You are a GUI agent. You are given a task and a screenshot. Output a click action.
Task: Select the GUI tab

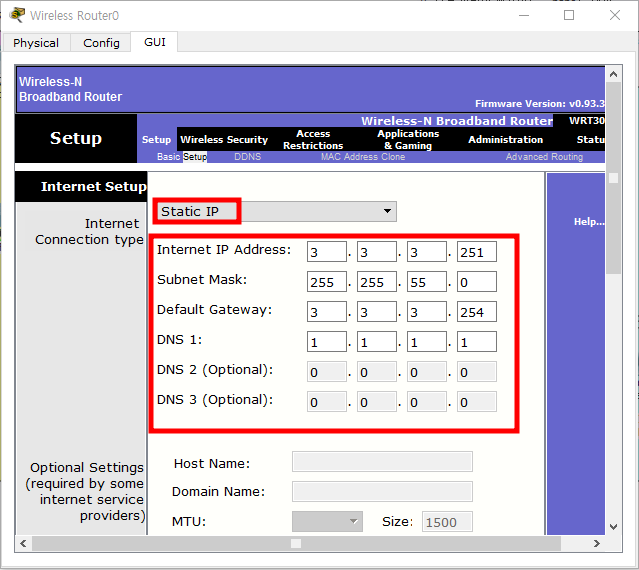154,42
